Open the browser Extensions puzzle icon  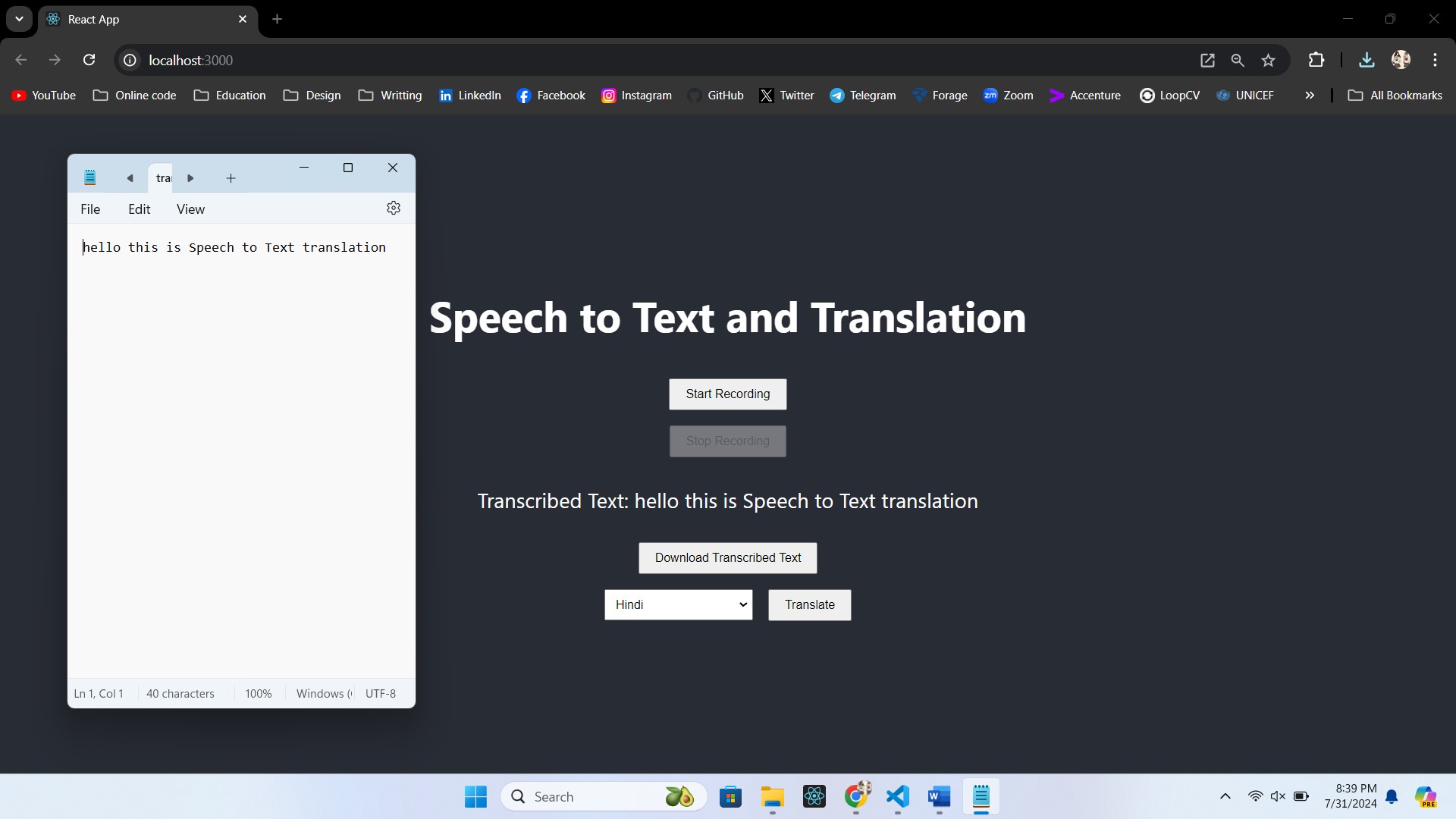[1317, 60]
